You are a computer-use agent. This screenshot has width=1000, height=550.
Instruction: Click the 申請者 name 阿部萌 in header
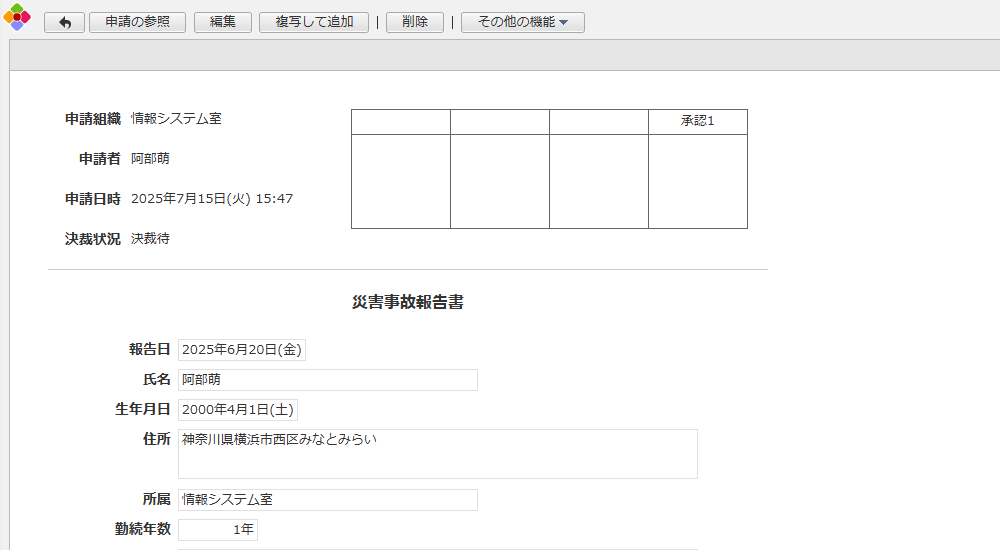[150, 159]
